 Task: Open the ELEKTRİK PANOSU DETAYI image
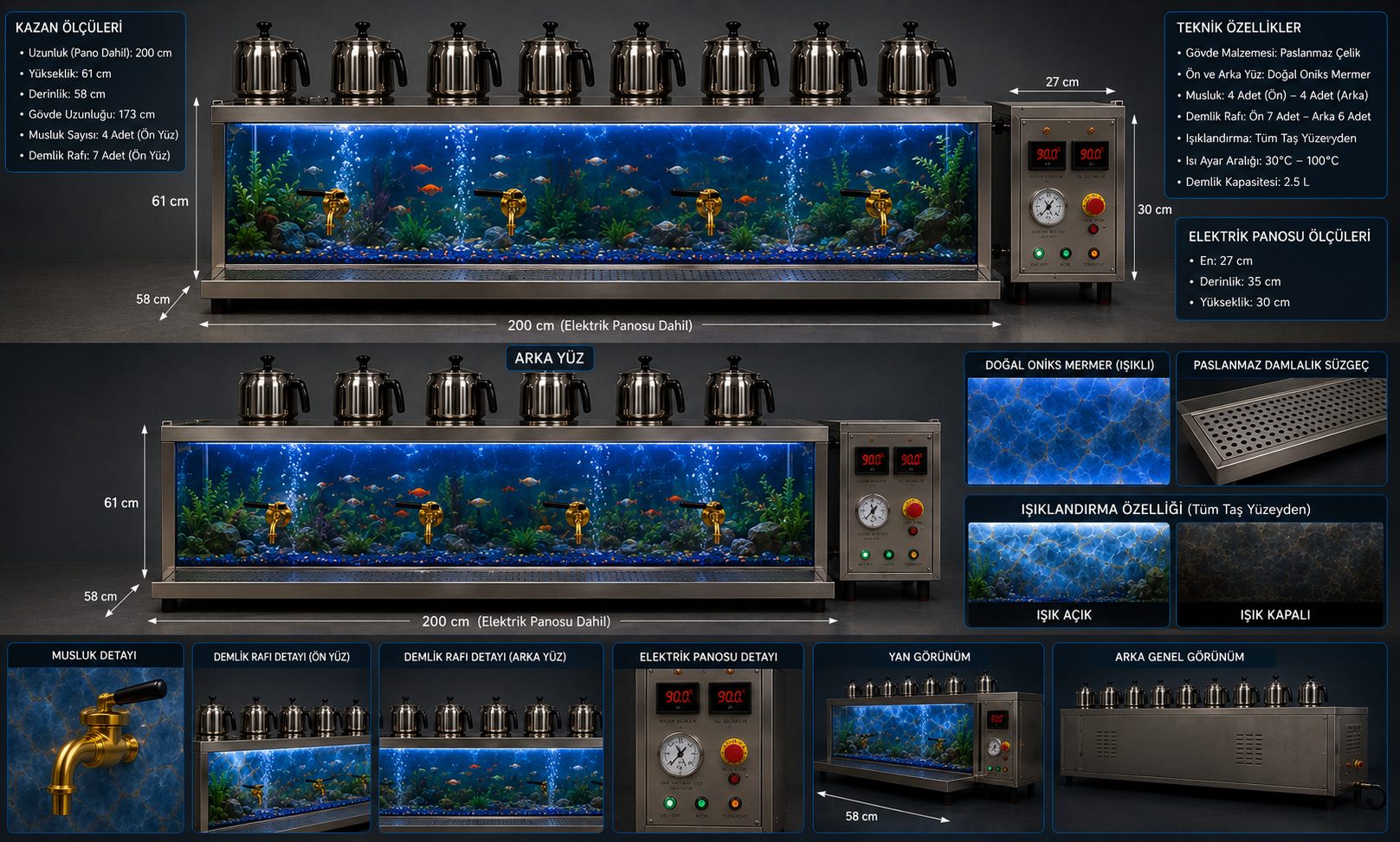click(707, 751)
